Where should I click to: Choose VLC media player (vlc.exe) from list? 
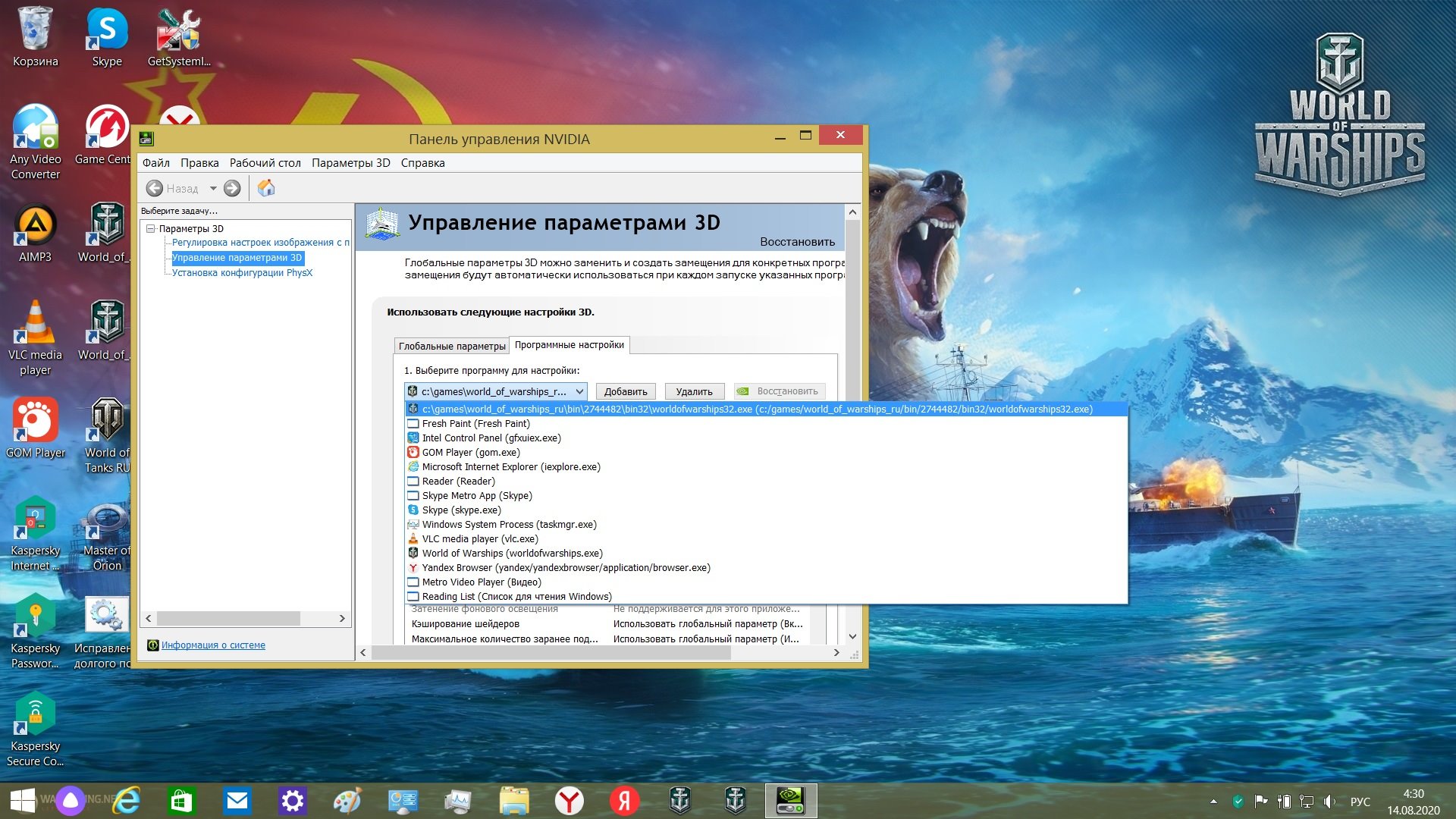tap(480, 539)
